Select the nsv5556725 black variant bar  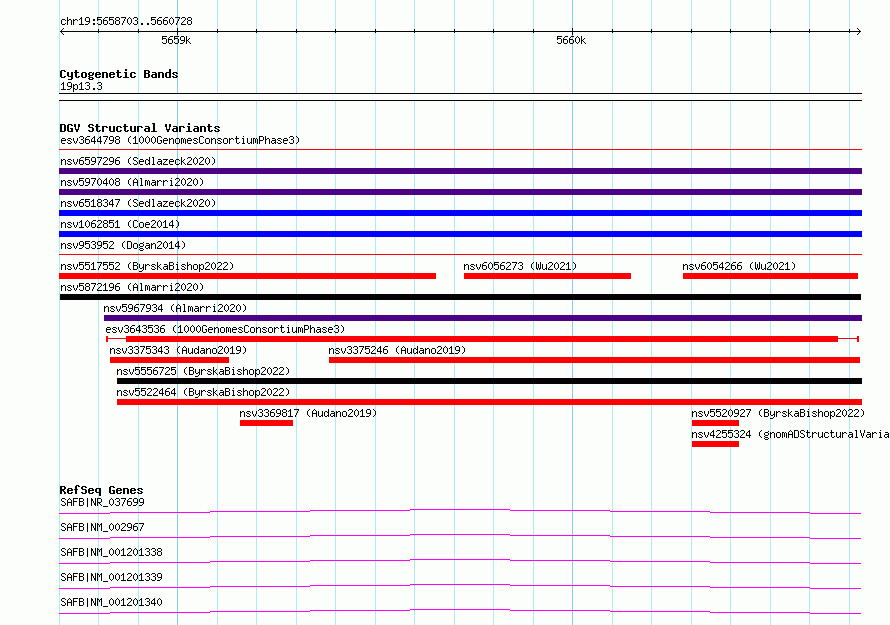(x=489, y=381)
